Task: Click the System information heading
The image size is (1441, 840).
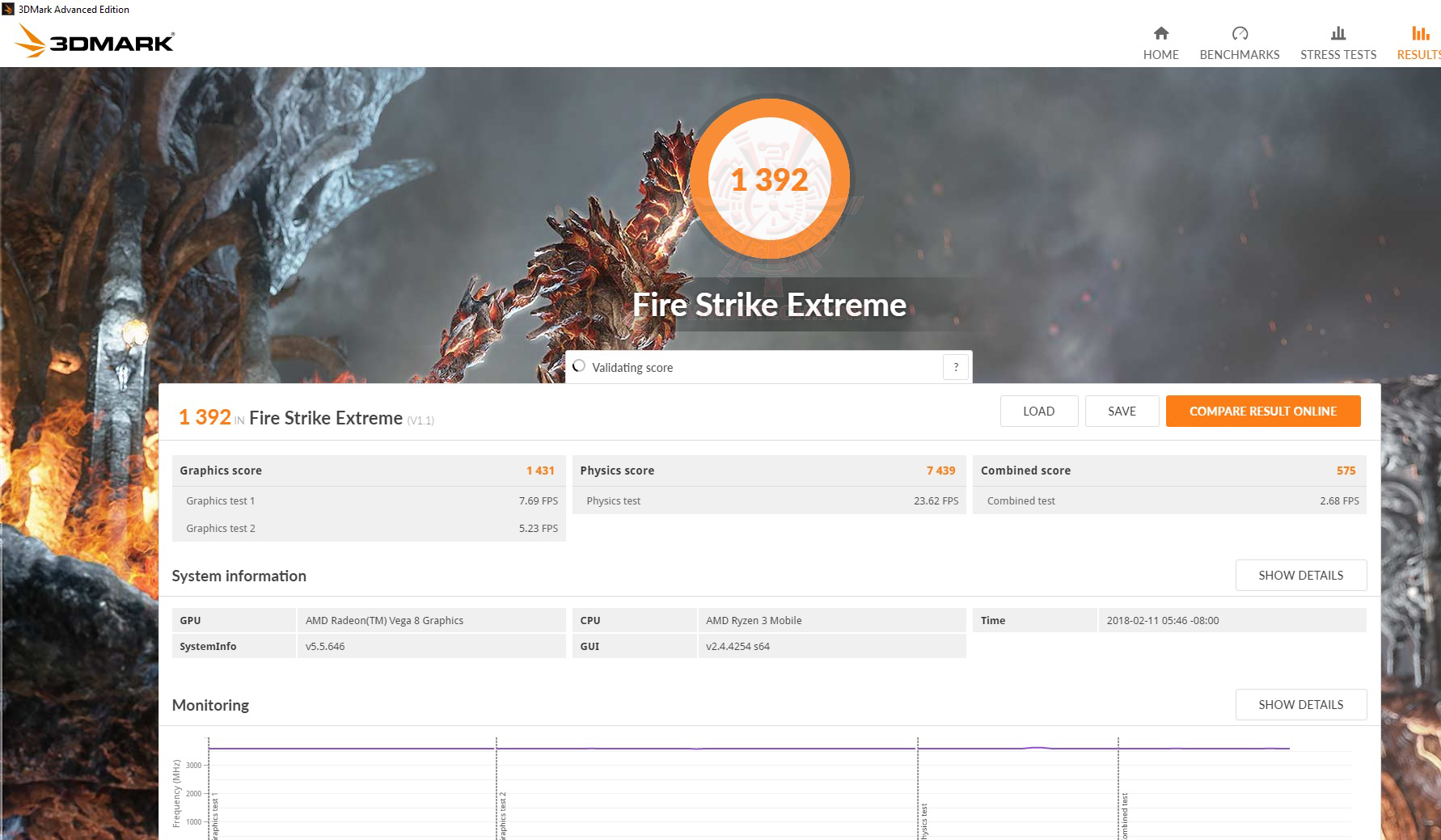Action: pos(239,576)
